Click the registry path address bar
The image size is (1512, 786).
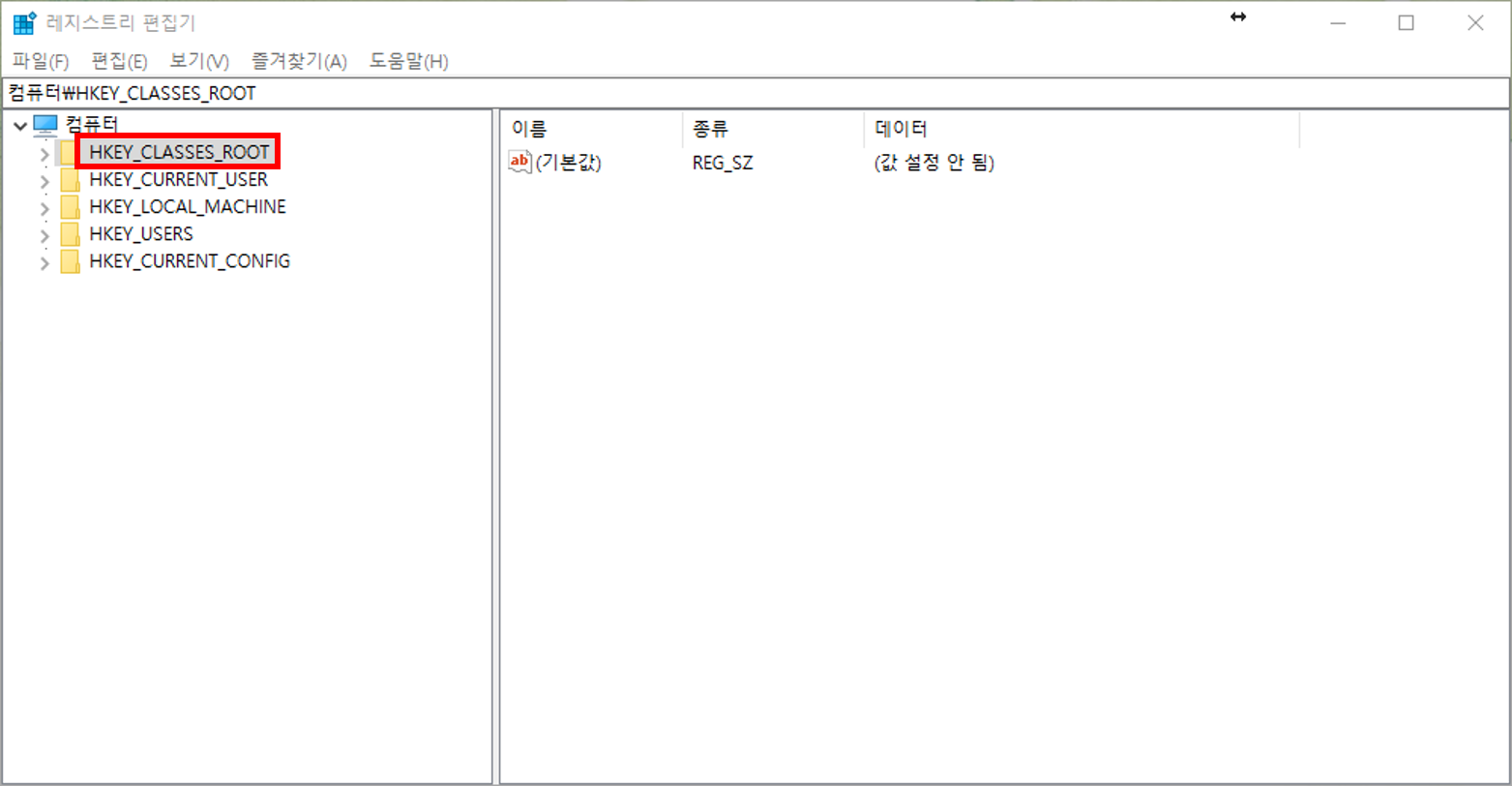(x=756, y=93)
